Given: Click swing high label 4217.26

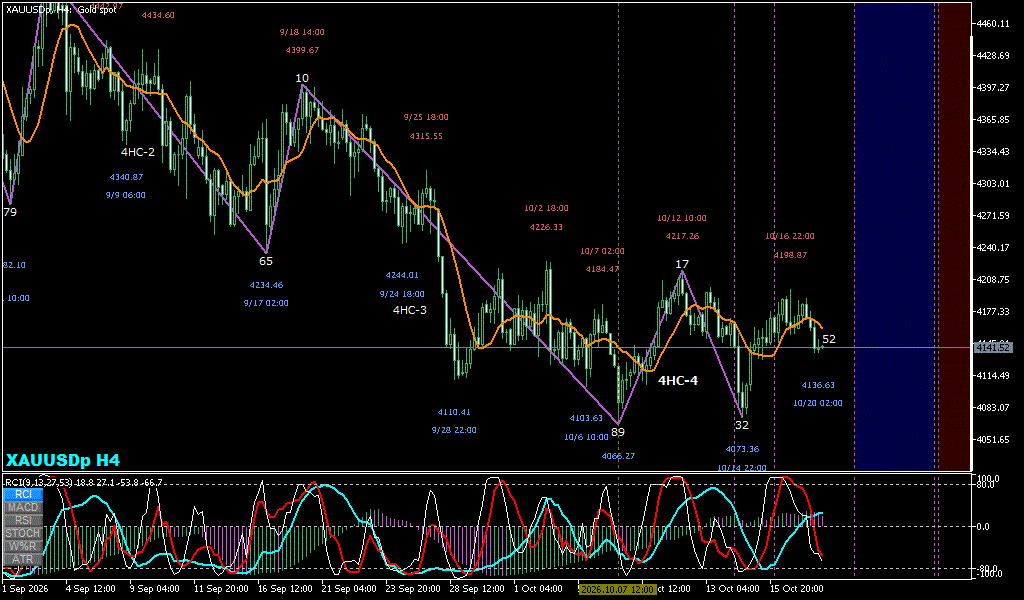Looking at the screenshot, I should tap(682, 236).
